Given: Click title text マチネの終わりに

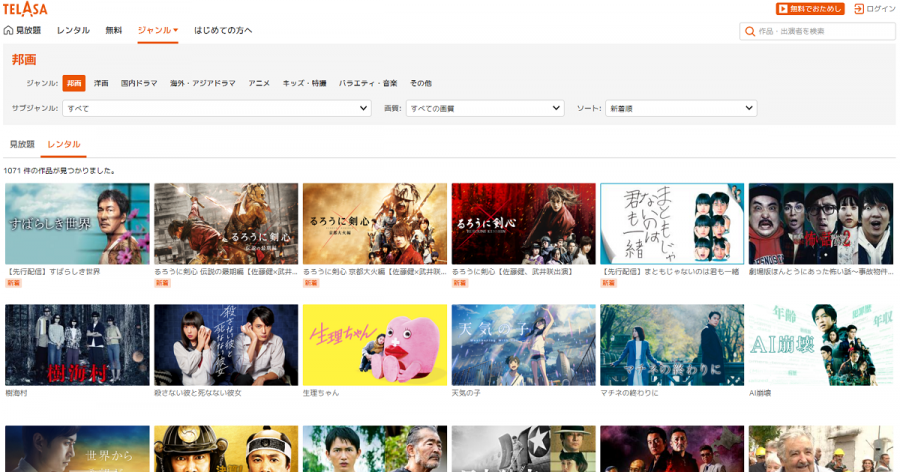Looking at the screenshot, I should 629,393.
